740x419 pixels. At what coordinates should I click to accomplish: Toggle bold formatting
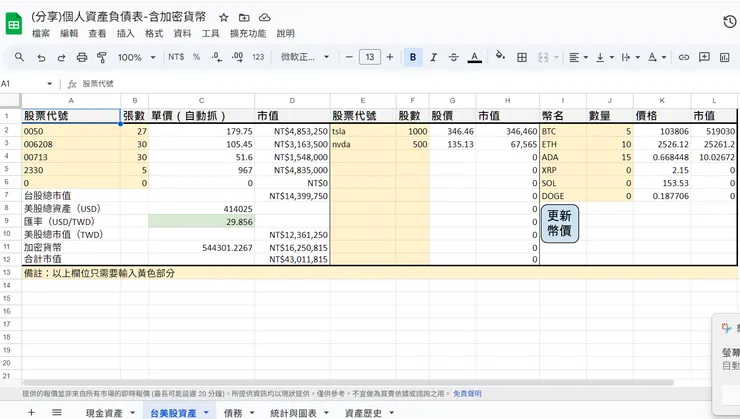[x=413, y=57]
